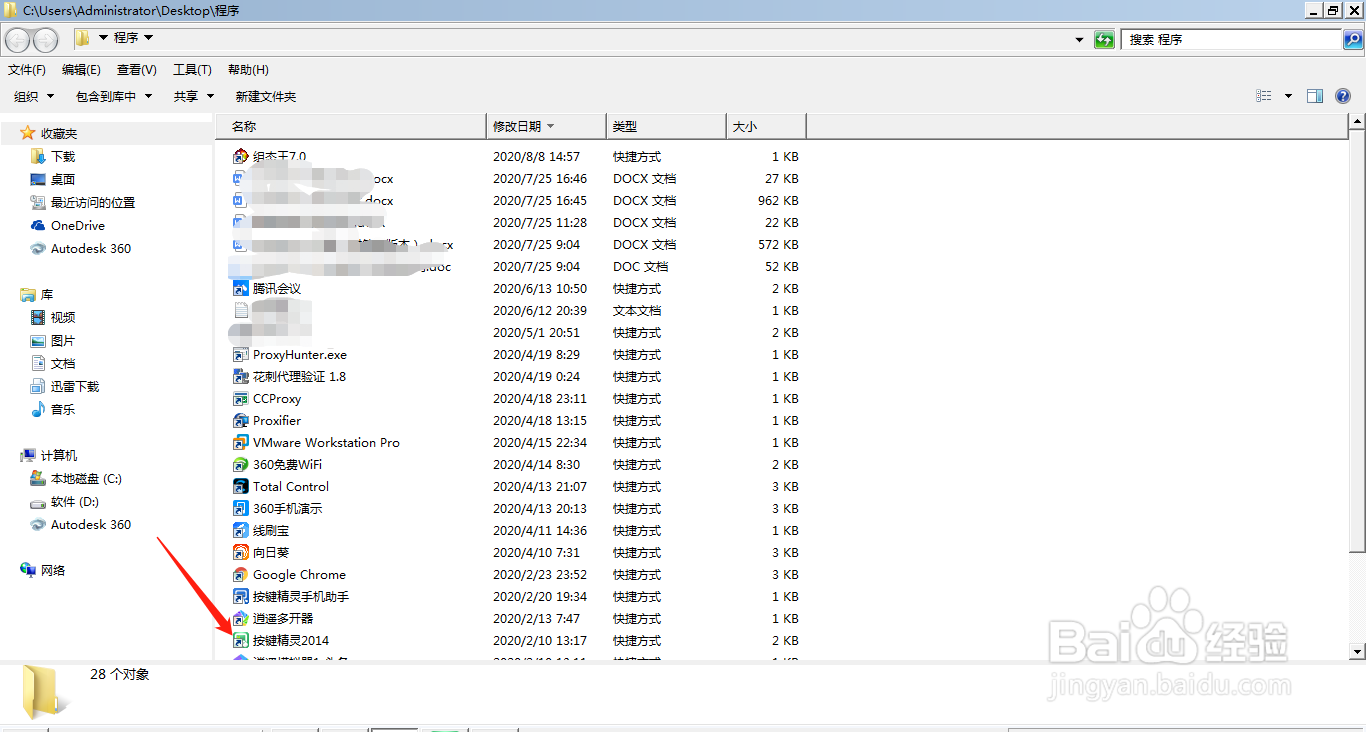The image size is (1366, 732).
Task: Select the 360手机演示 shortcut icon
Action: pos(240,508)
